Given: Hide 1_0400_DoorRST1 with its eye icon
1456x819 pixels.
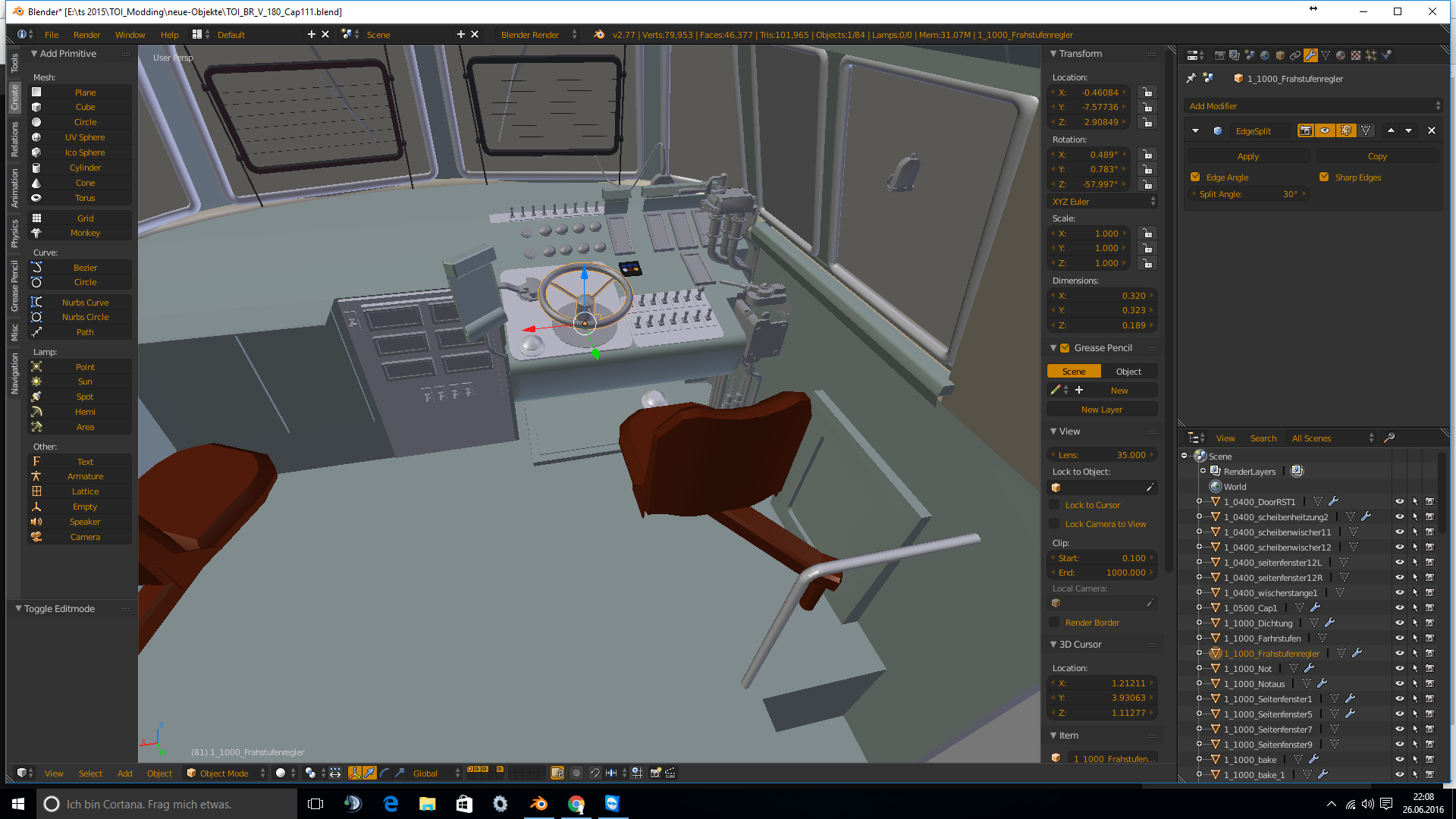Looking at the screenshot, I should [x=1399, y=501].
